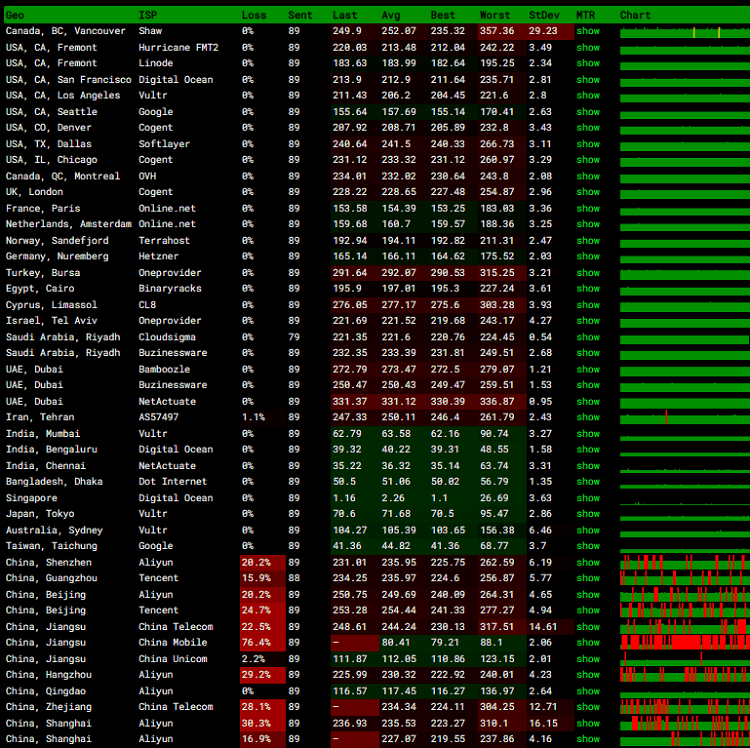Select the 76.4% loss cell
Viewport: 750px width, 748px height.
tap(263, 642)
